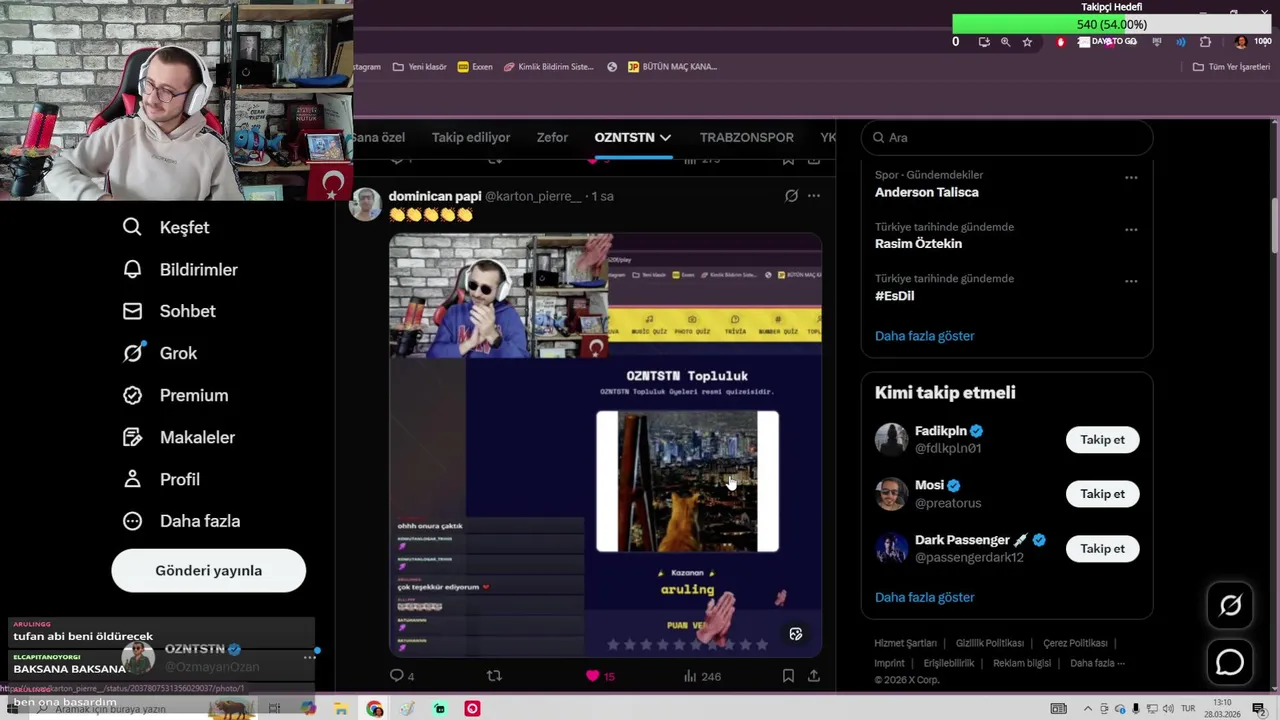1280x720 pixels.
Task: Click the Grok slash-circle icon
Action: point(132,353)
